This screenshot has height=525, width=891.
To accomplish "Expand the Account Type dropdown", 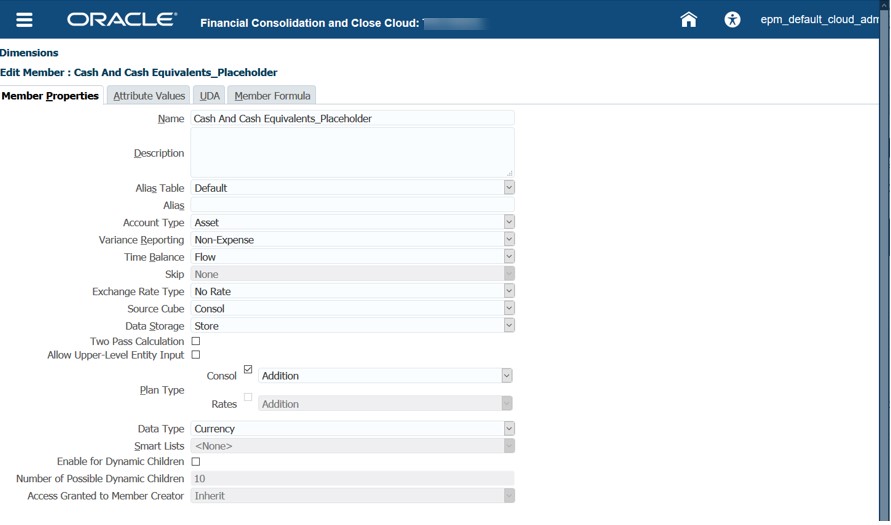I will pos(508,223).
